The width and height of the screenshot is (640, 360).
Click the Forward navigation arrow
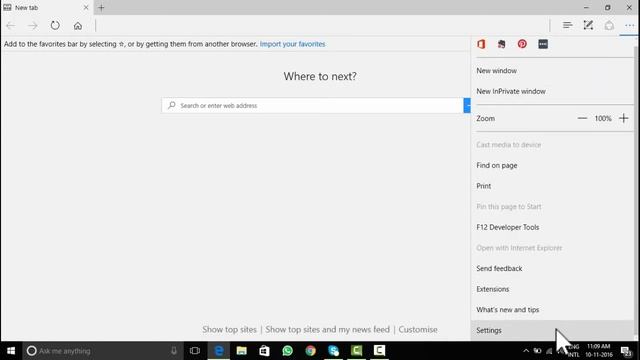[33, 26]
